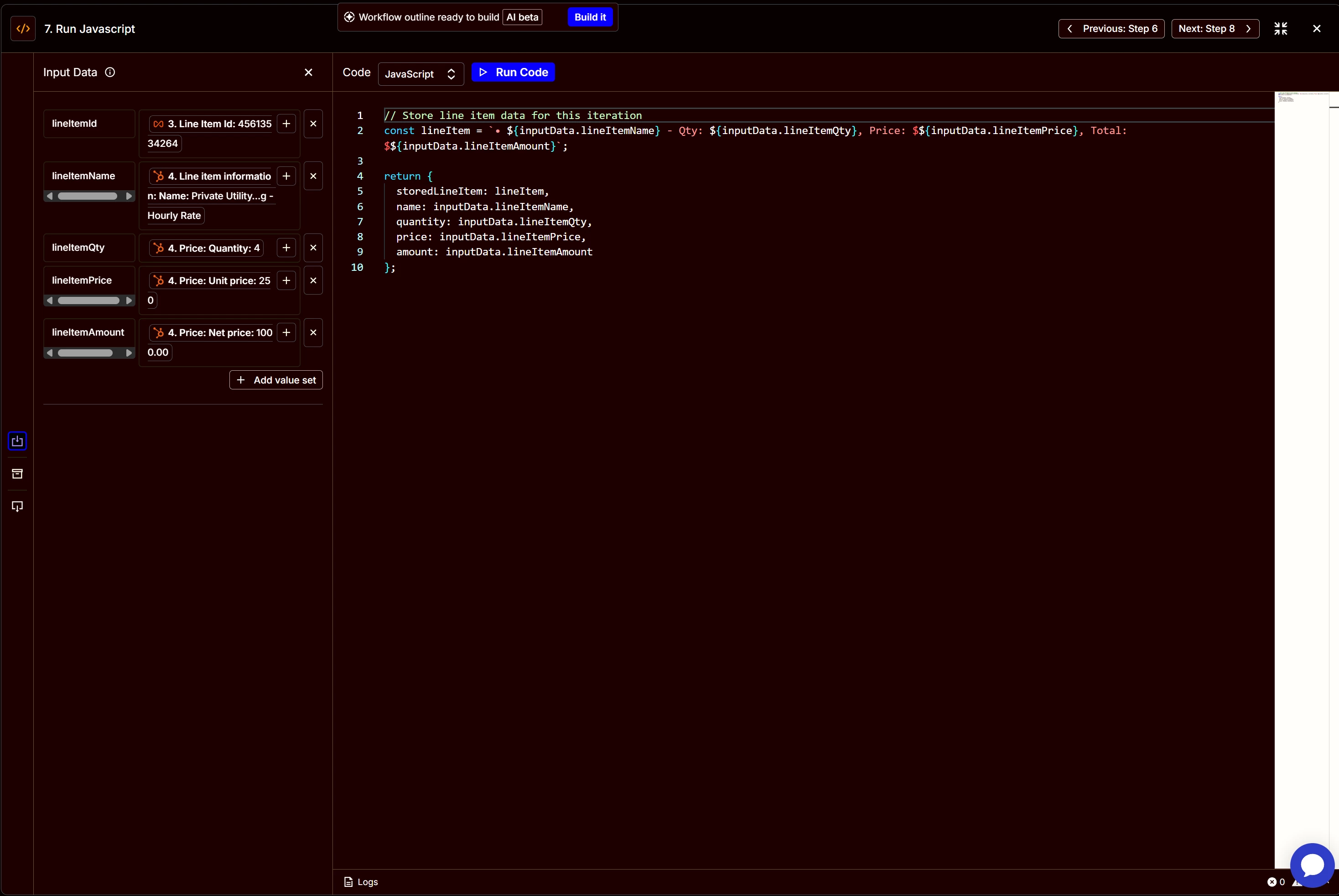1339x896 pixels.
Task: Open the JavaScript language dropdown
Action: 420,74
